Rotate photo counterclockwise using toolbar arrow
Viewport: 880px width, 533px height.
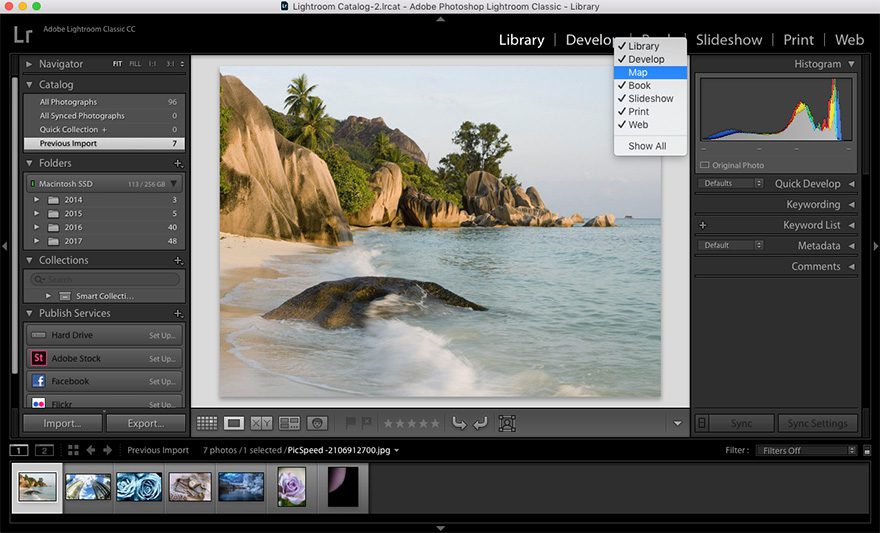[459, 423]
